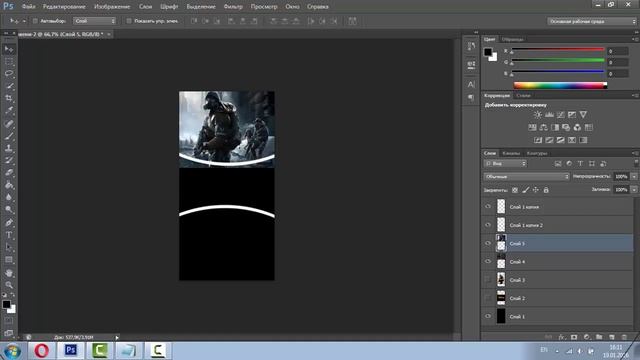
Task: Click the foreground color swatch in Color panel
Action: click(x=488, y=52)
